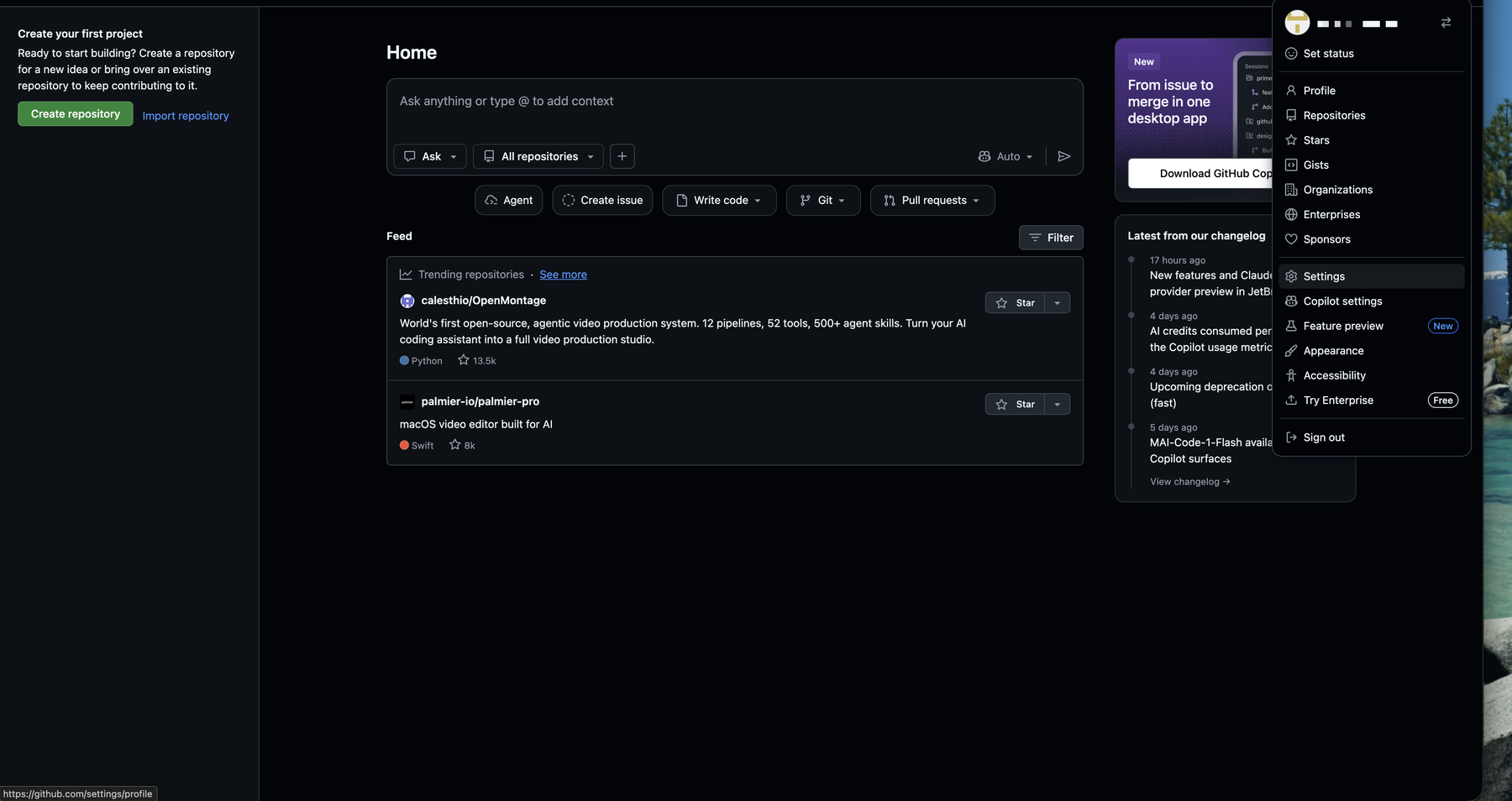The image size is (1512, 801).
Task: Click the beaker icon beside Feature preview
Action: click(x=1291, y=326)
